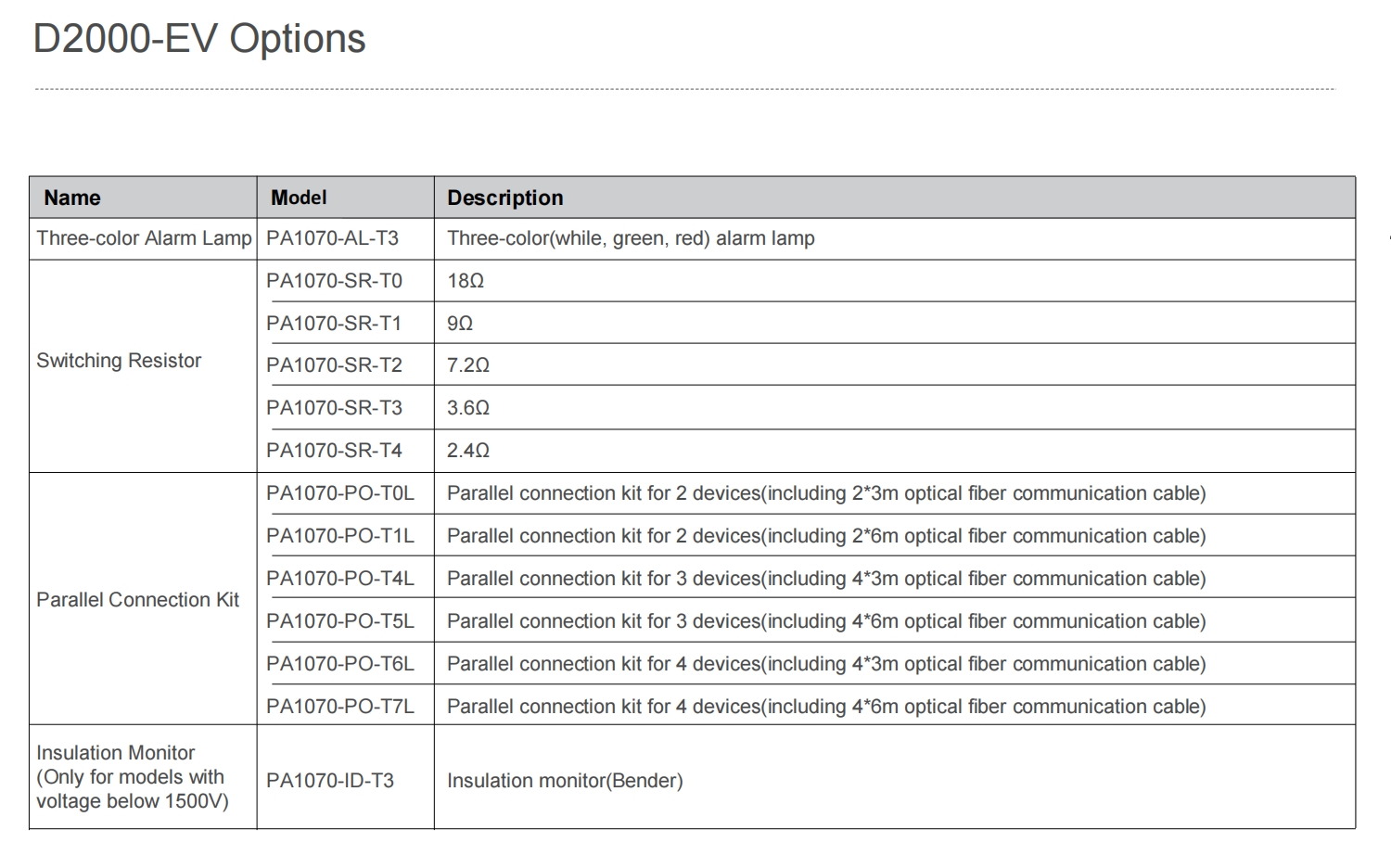Image resolution: width=1391 pixels, height=868 pixels.
Task: Click the Three-color Alarm Lamp name cell
Action: click(144, 238)
